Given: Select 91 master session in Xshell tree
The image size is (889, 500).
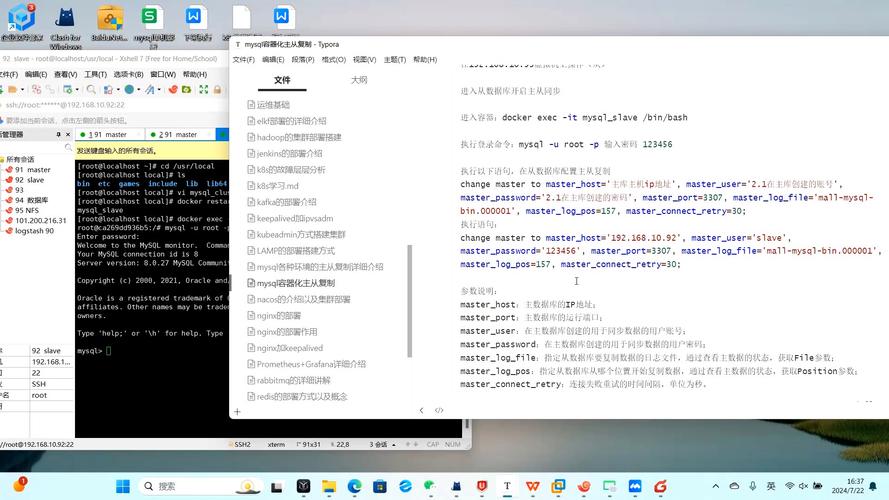Looking at the screenshot, I should click(x=32, y=170).
